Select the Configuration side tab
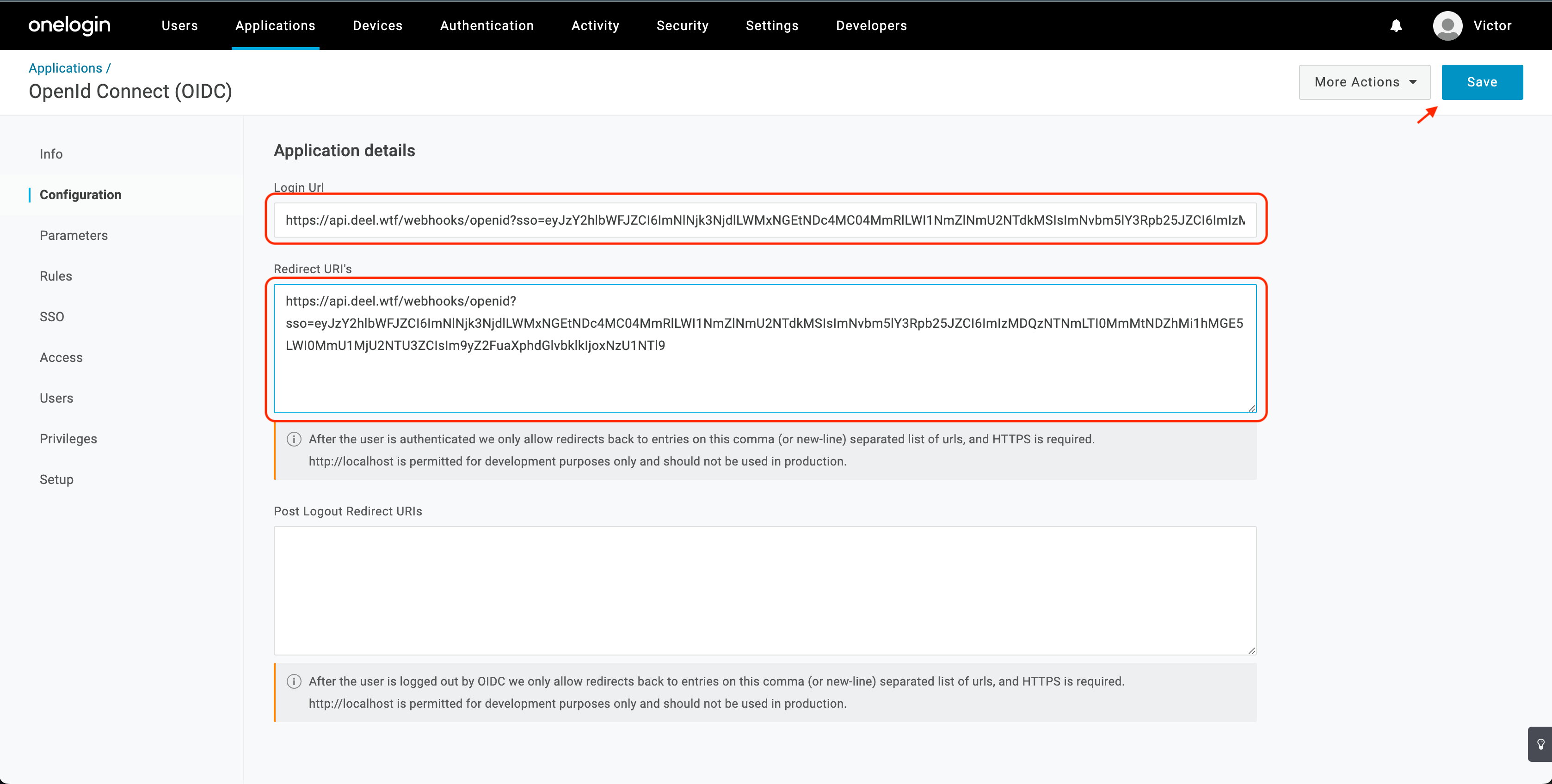This screenshot has height=784, width=1552. click(81, 195)
